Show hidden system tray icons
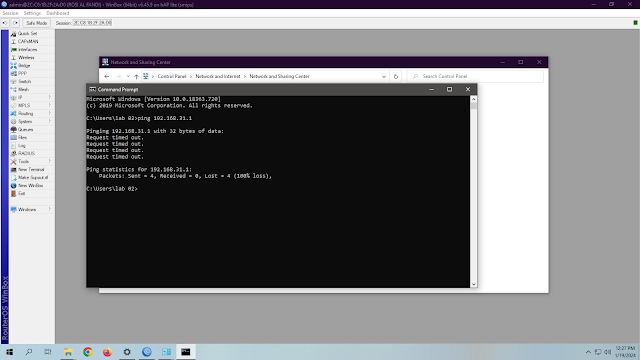The width and height of the screenshot is (640, 360). point(588,352)
